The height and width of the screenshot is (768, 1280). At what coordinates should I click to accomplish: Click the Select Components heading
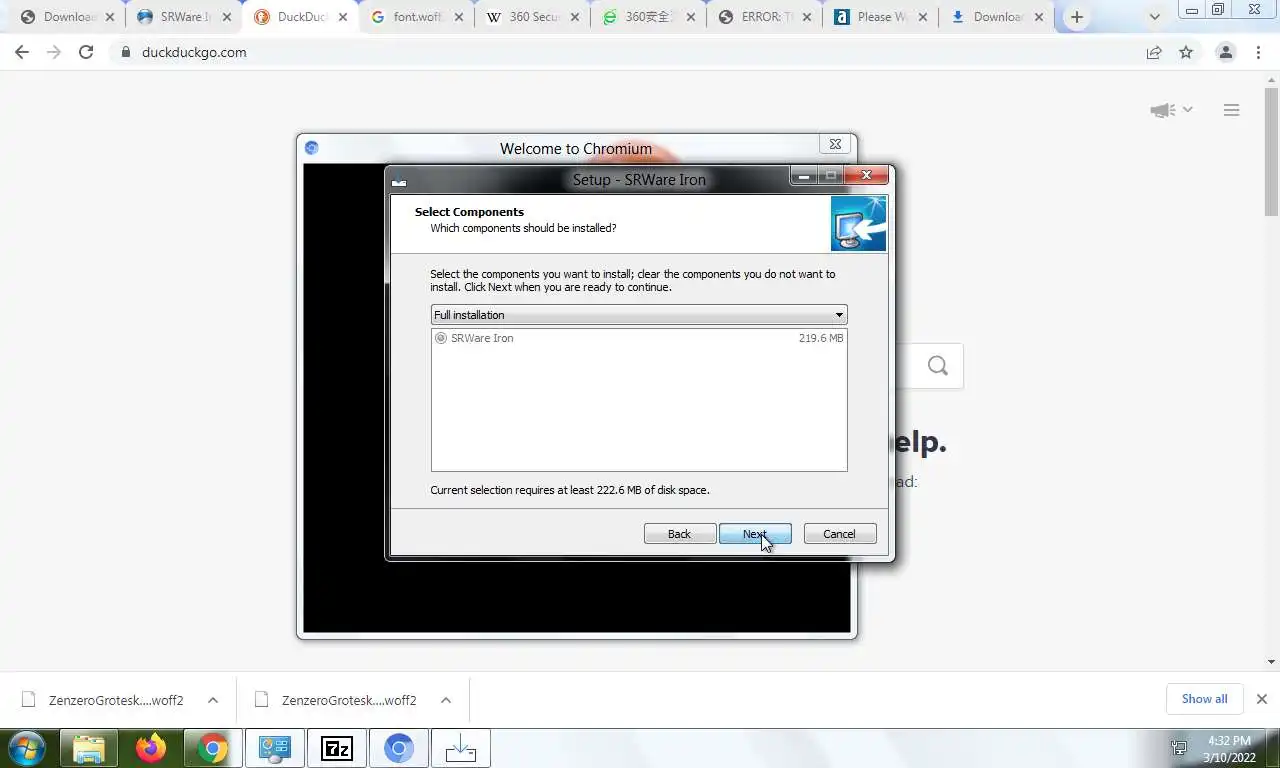pyautogui.click(x=469, y=212)
